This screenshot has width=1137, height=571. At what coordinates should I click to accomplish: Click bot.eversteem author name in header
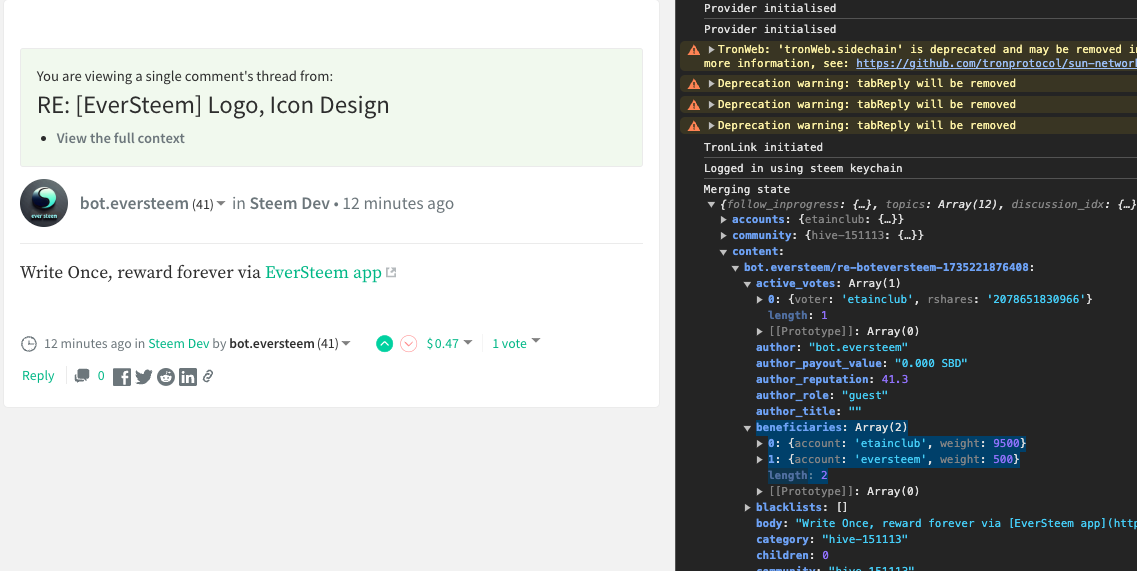point(134,204)
